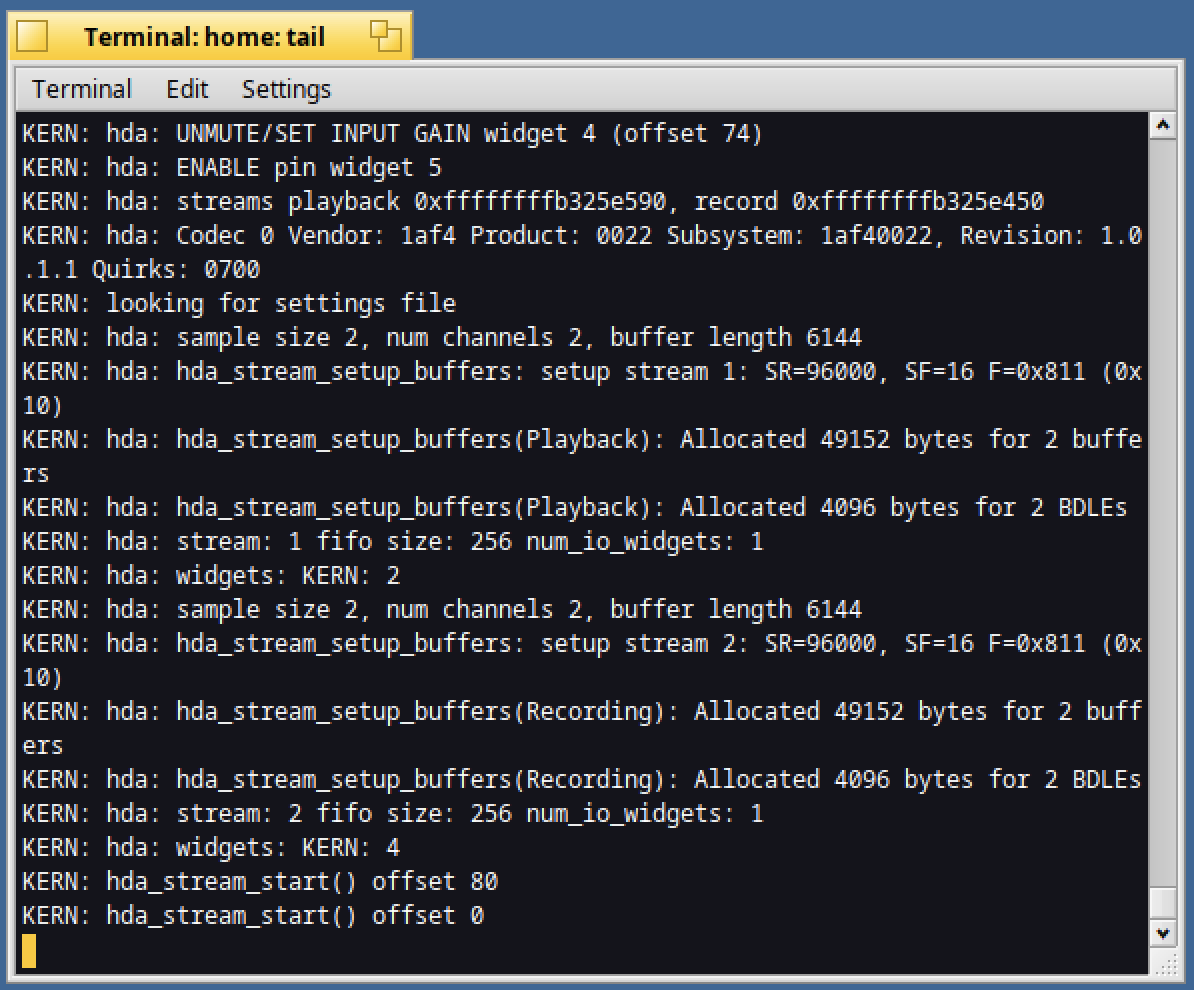
Task: Click the zoom button in the title tab
Action: coord(386,36)
